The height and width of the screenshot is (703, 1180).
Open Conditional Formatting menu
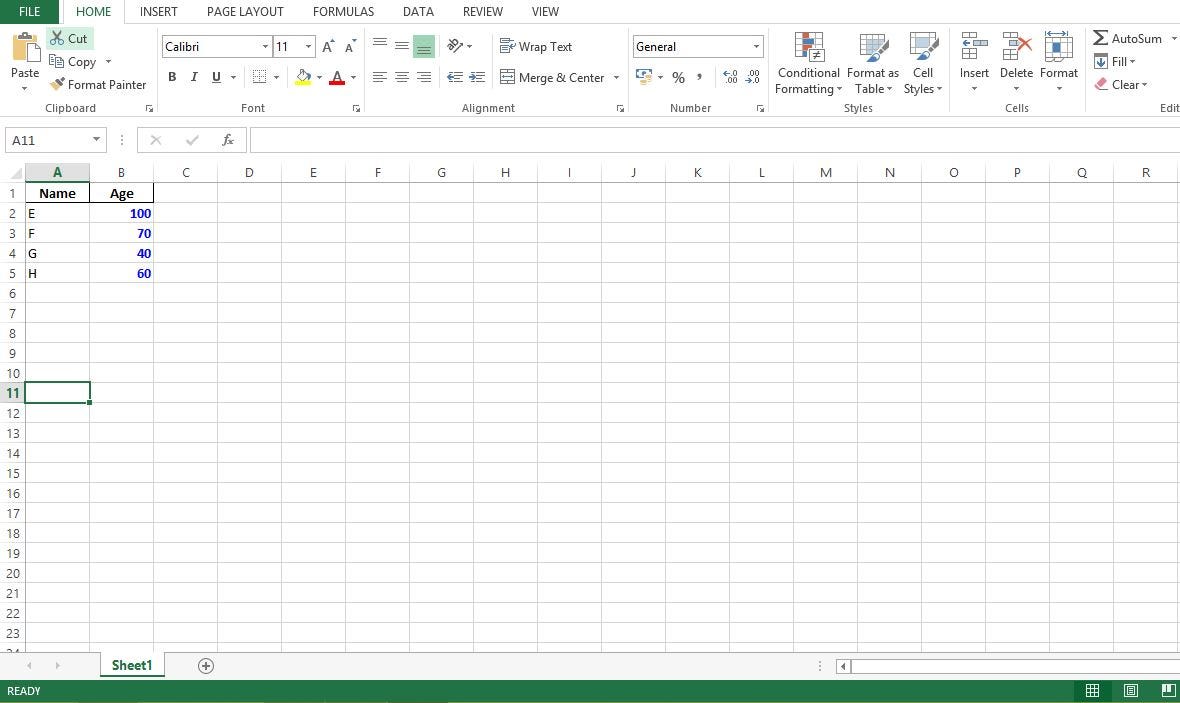pyautogui.click(x=809, y=64)
